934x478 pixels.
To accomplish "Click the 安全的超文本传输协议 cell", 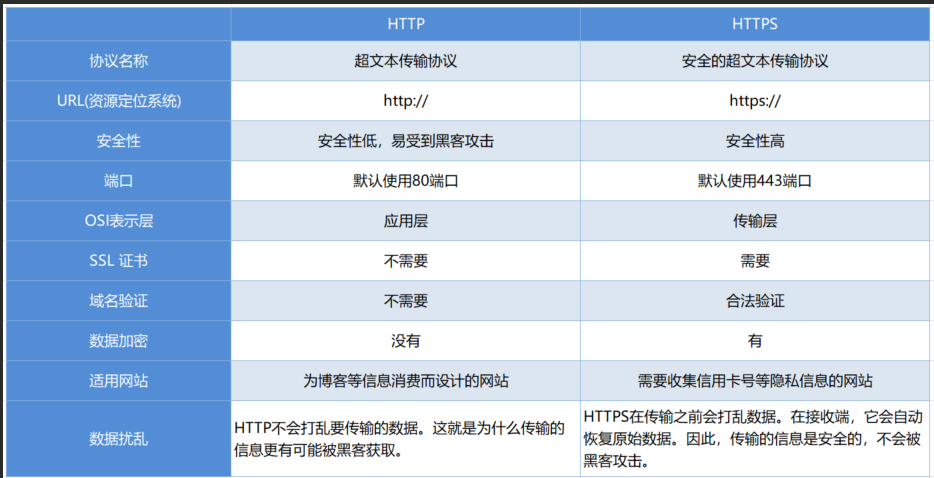I will click(x=755, y=61).
